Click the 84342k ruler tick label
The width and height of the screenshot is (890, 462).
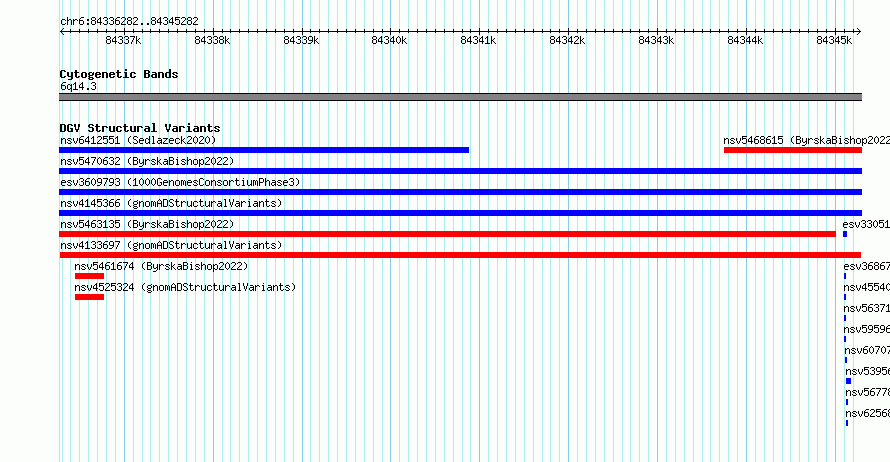[568, 40]
